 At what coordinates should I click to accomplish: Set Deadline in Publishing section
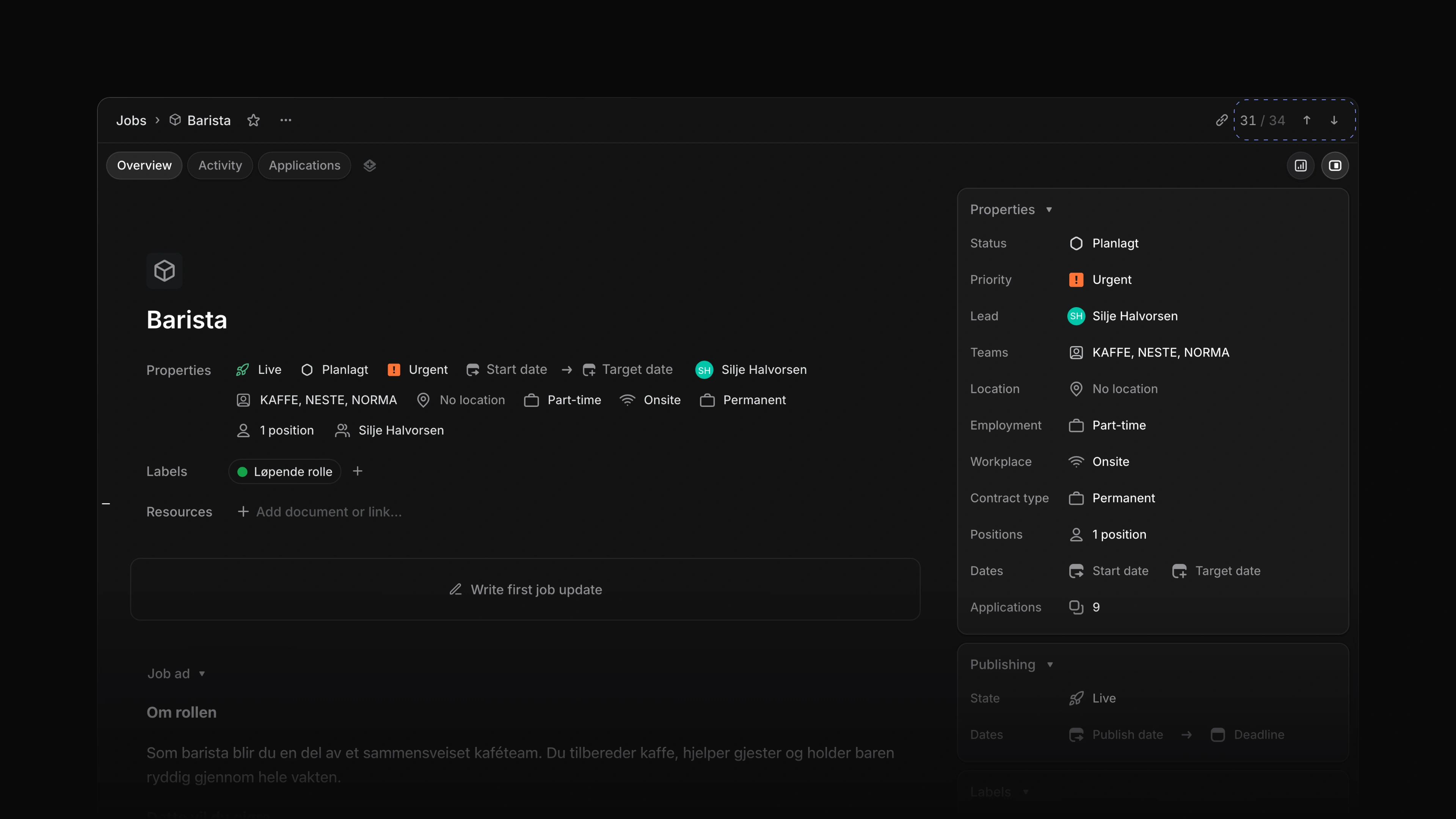point(1248,735)
